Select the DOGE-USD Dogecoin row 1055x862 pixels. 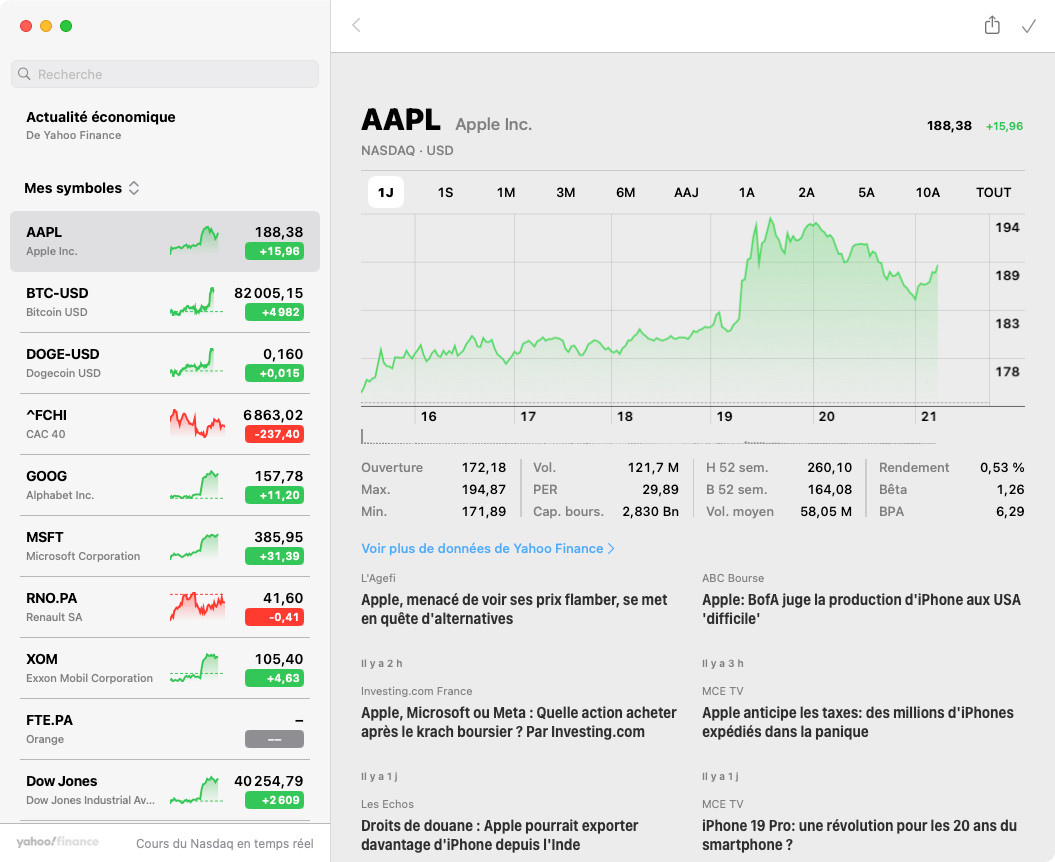pos(165,363)
